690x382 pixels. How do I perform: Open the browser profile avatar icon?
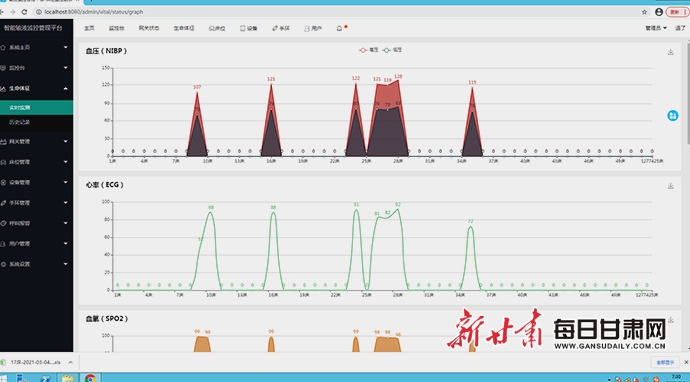click(x=659, y=12)
